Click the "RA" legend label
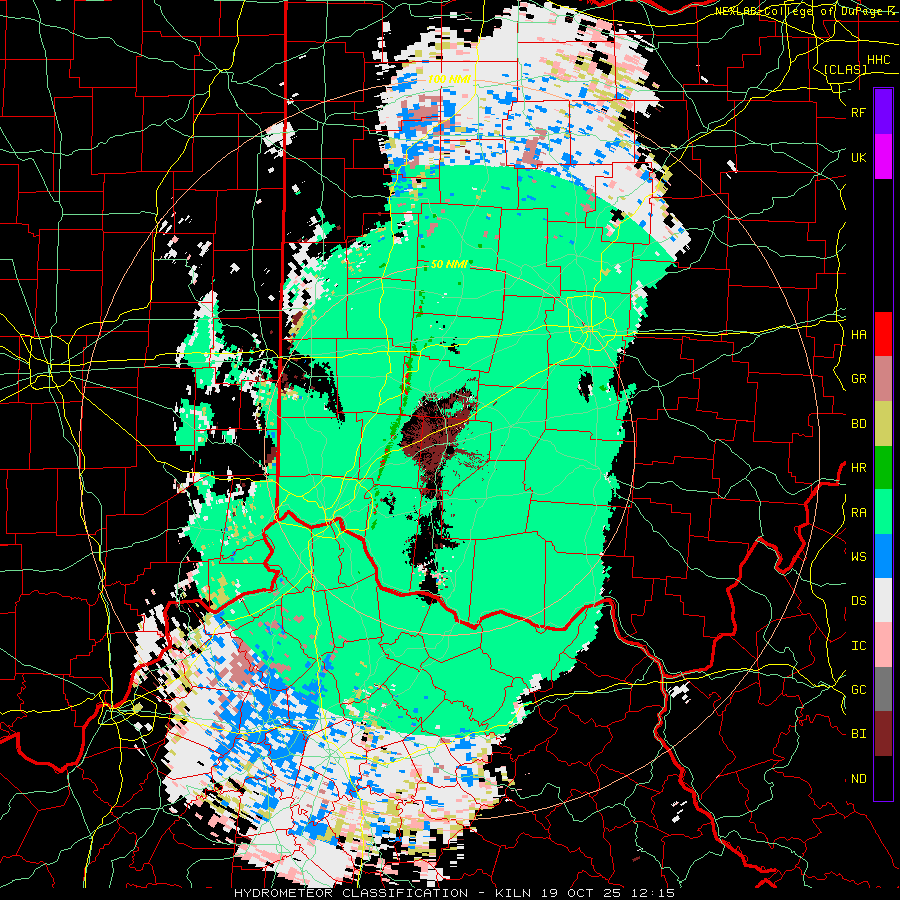Viewport: 900px width, 900px height. (858, 513)
